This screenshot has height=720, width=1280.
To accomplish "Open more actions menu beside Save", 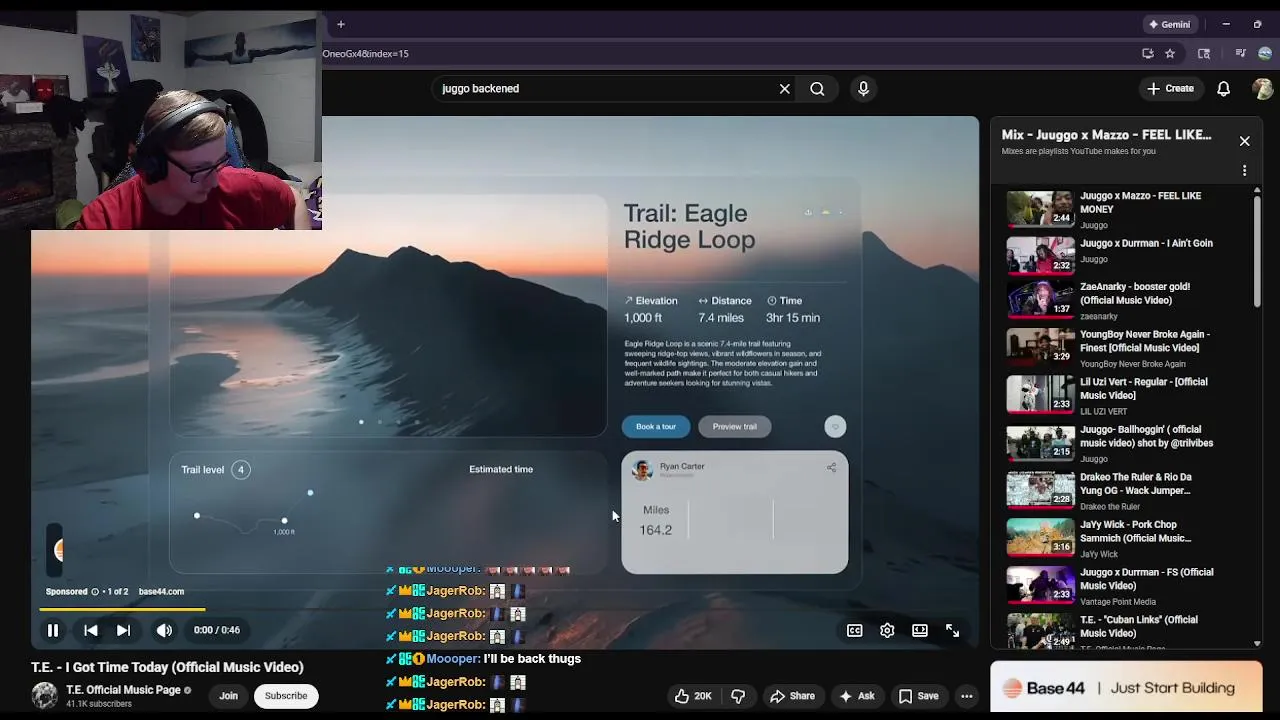I will click(966, 696).
